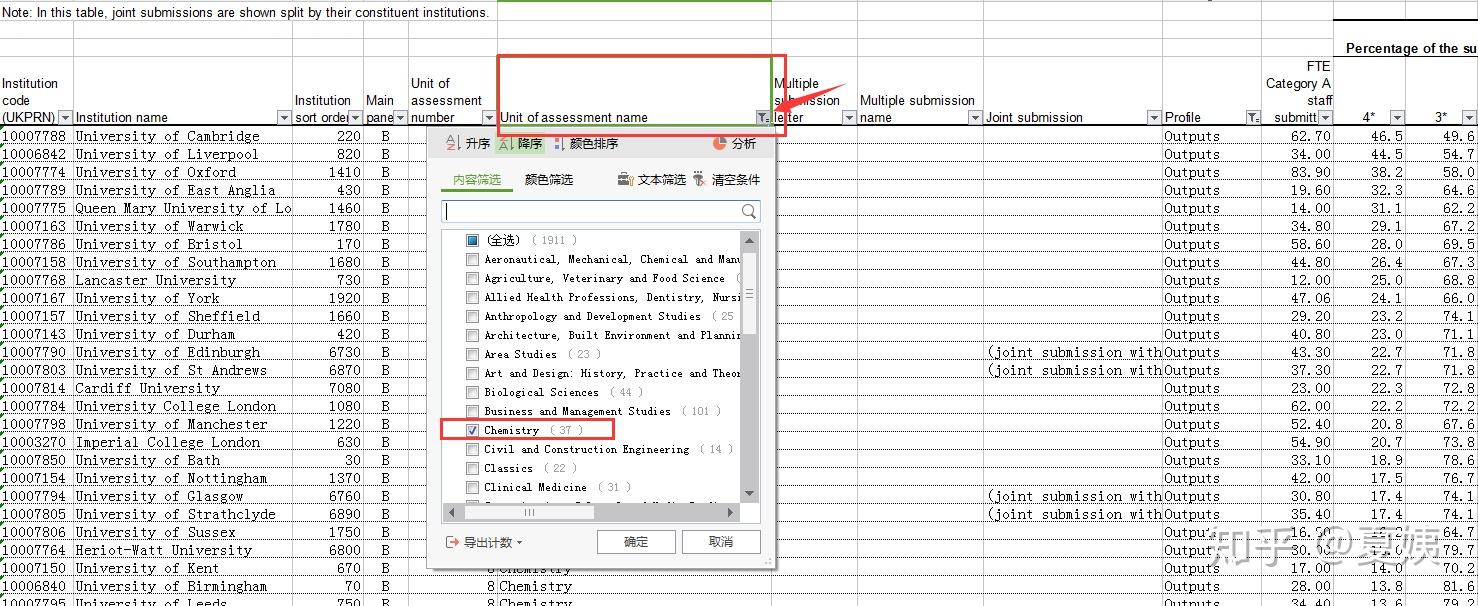Select cell University of Liverpool
This screenshot has width=1478, height=606.
point(183,154)
